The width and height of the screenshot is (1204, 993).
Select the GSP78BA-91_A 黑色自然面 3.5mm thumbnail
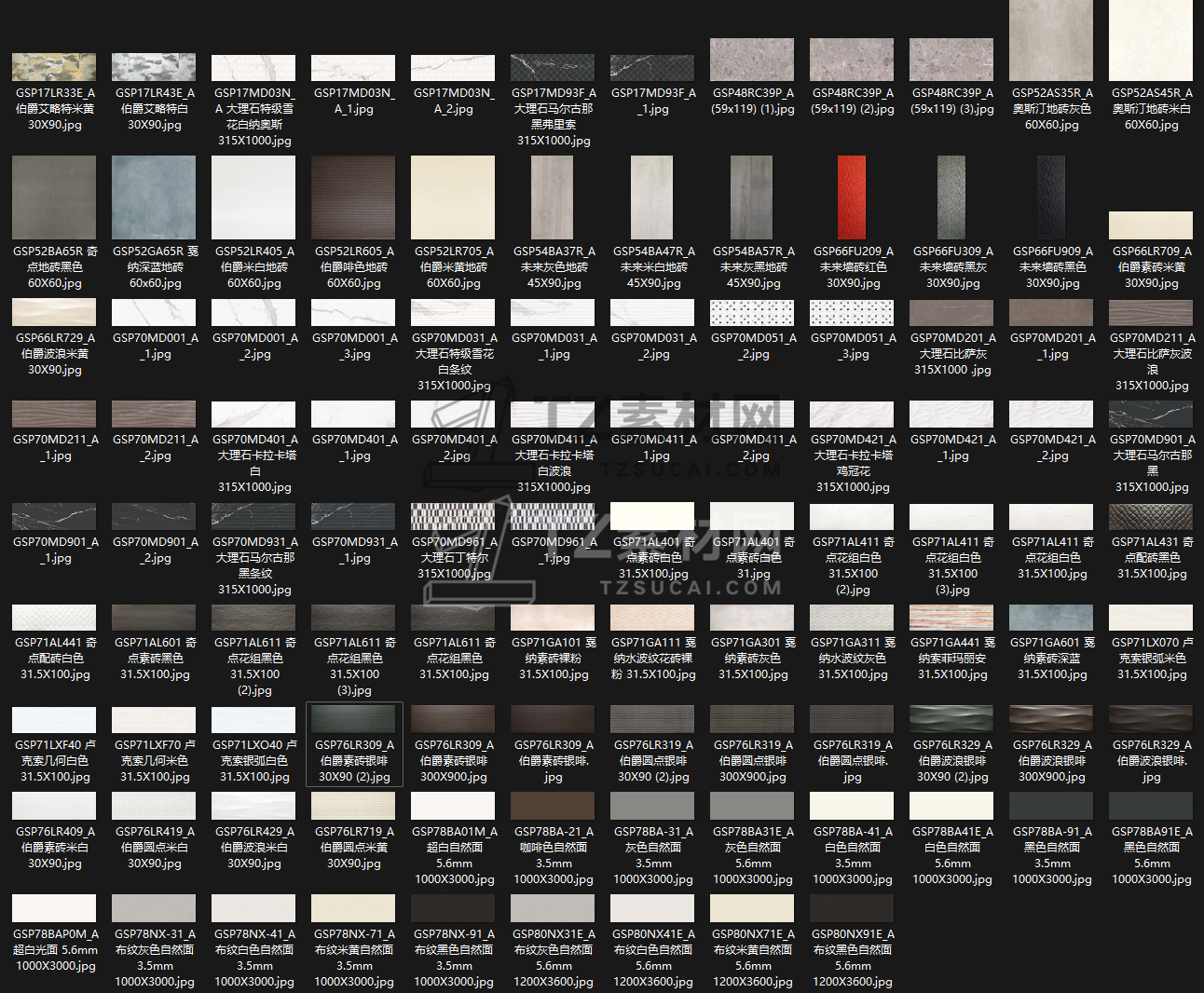click(1051, 806)
